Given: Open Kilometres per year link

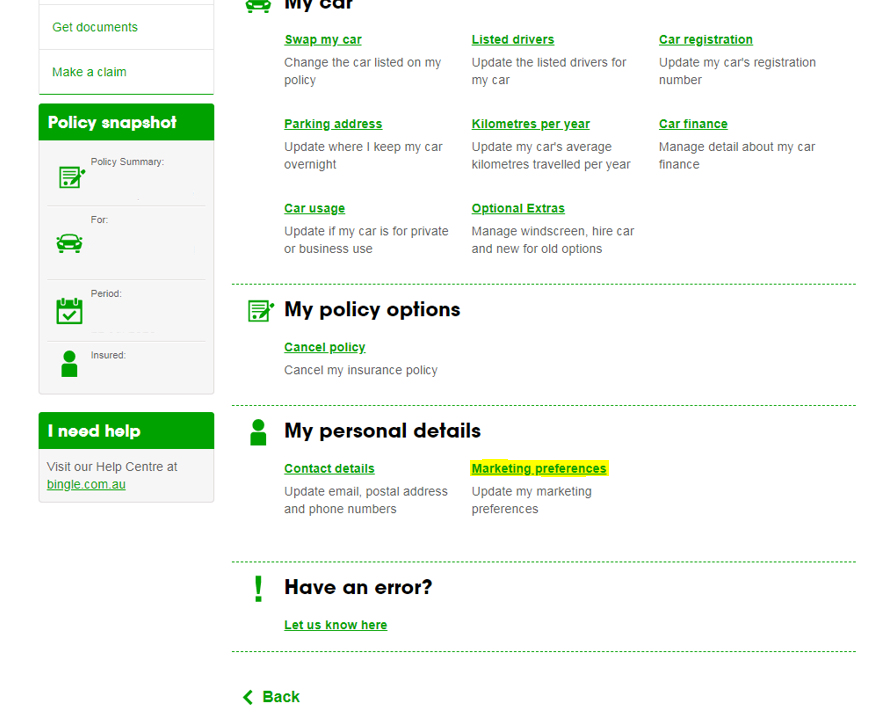Looking at the screenshot, I should click(530, 124).
